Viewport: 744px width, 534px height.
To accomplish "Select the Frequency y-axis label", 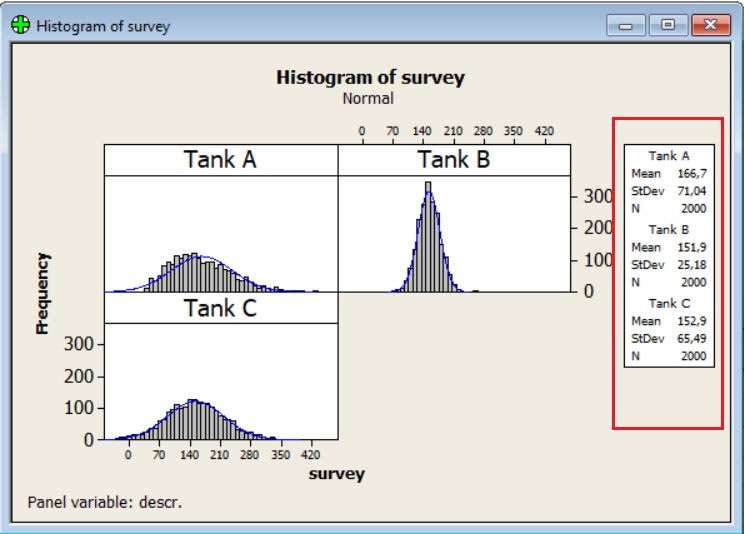I will [42, 292].
